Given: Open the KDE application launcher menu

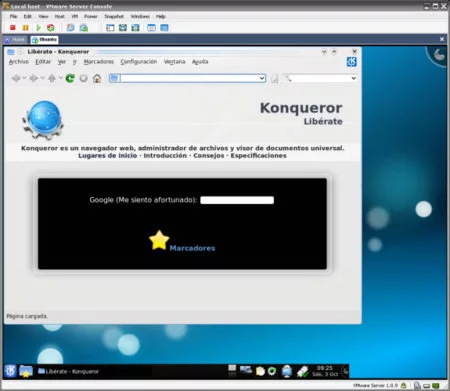Looking at the screenshot, I should 10,371.
